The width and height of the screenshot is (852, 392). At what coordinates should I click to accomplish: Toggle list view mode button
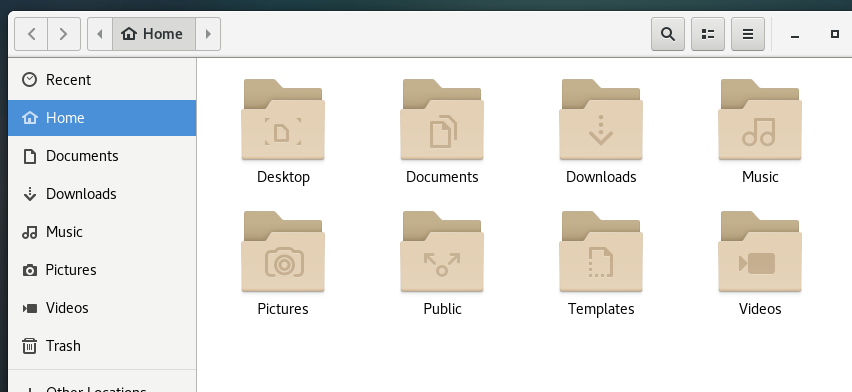click(708, 34)
